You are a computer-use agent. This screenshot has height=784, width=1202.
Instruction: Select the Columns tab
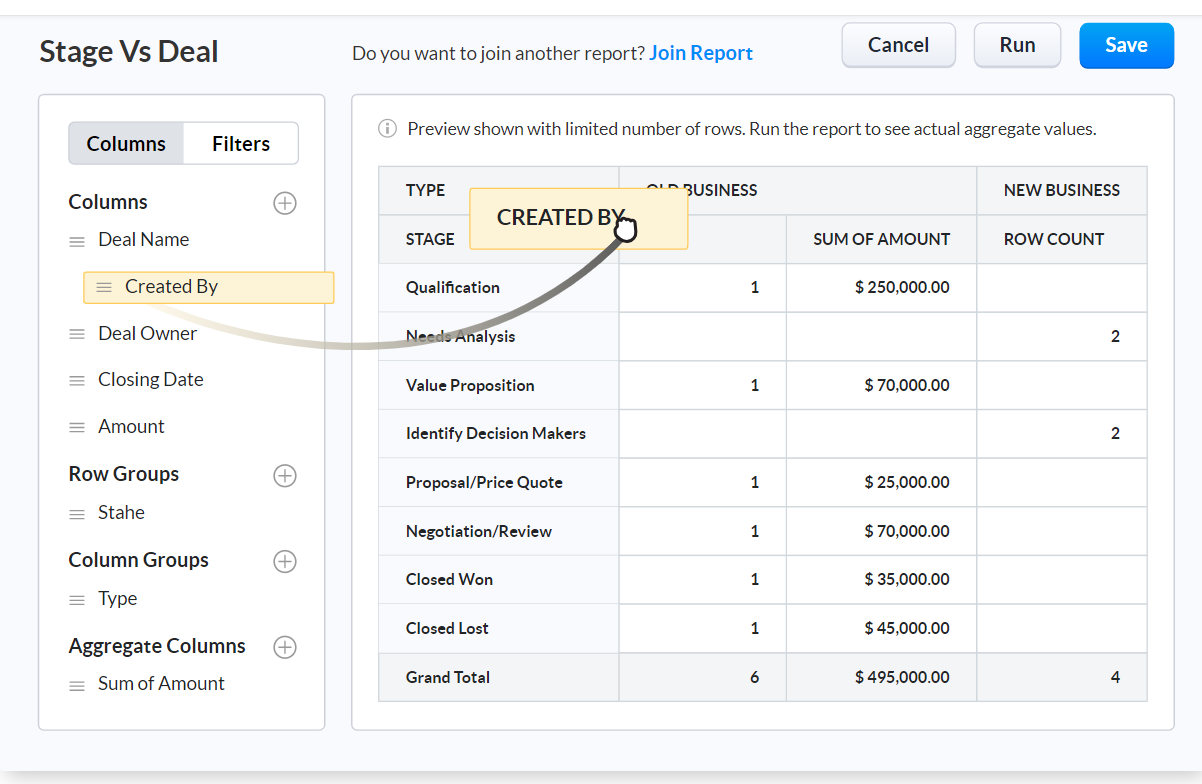[126, 143]
